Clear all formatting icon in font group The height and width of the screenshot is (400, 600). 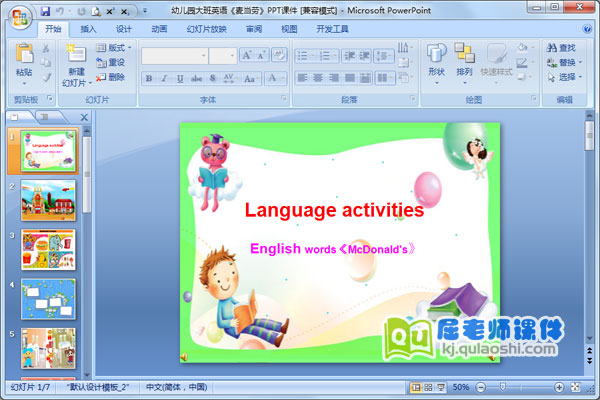pyautogui.click(x=279, y=56)
